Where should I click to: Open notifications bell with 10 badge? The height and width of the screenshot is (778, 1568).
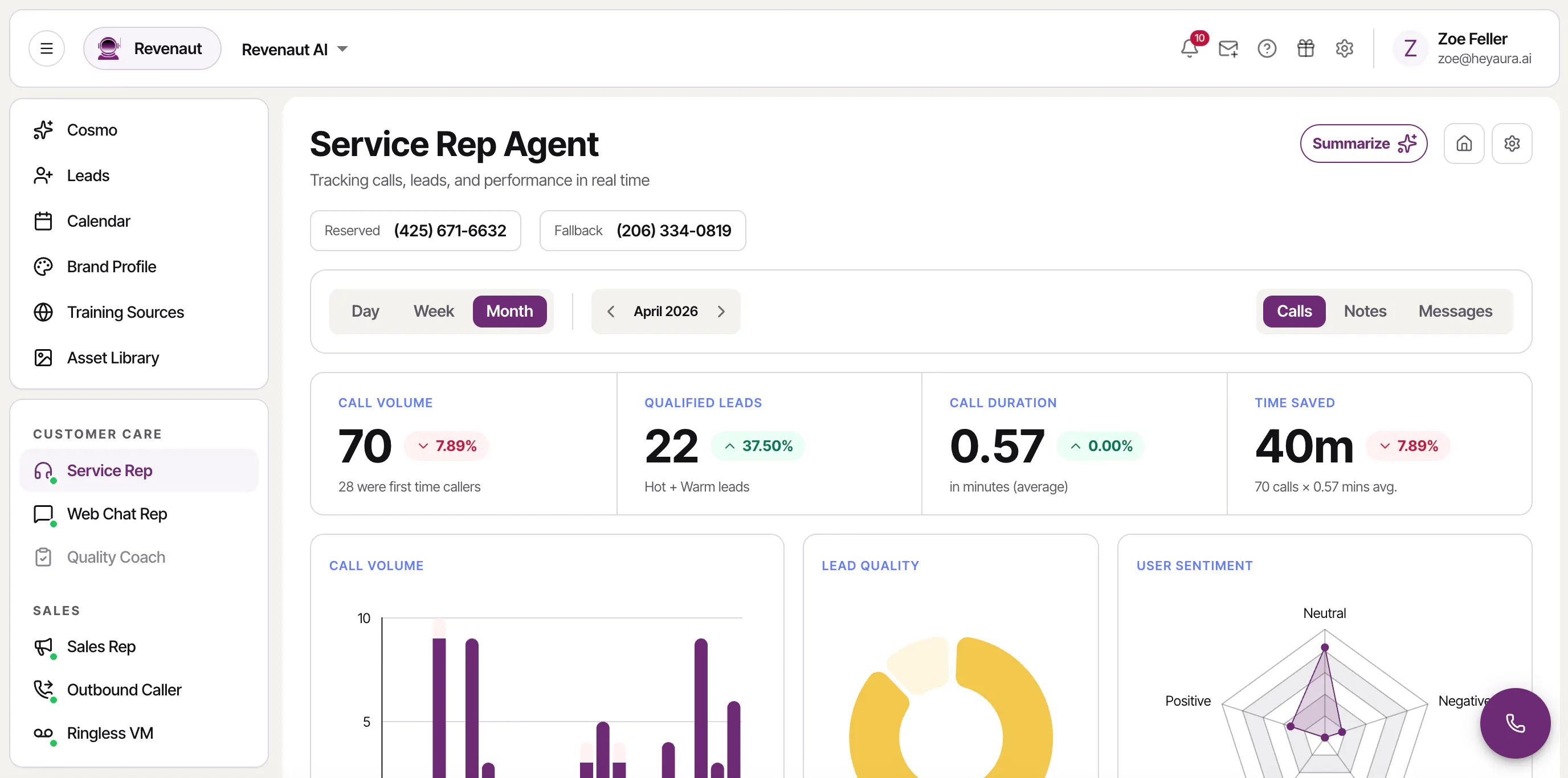pos(1190,48)
